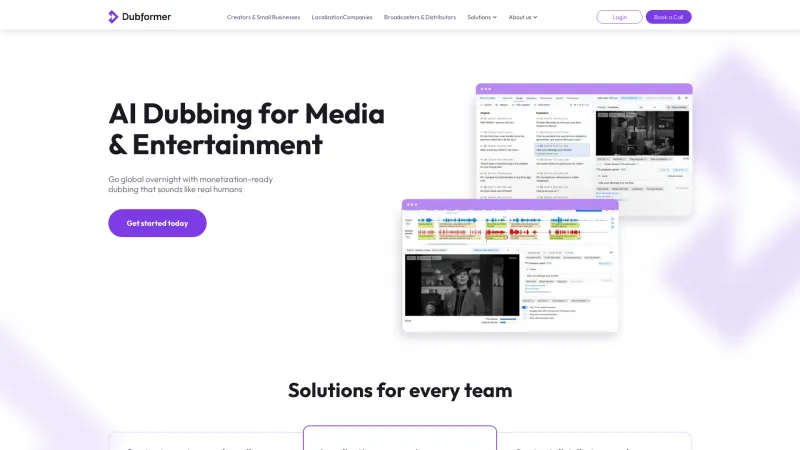
Task: Click the 'Go global overnight' tagline text
Action: [x=190, y=184]
